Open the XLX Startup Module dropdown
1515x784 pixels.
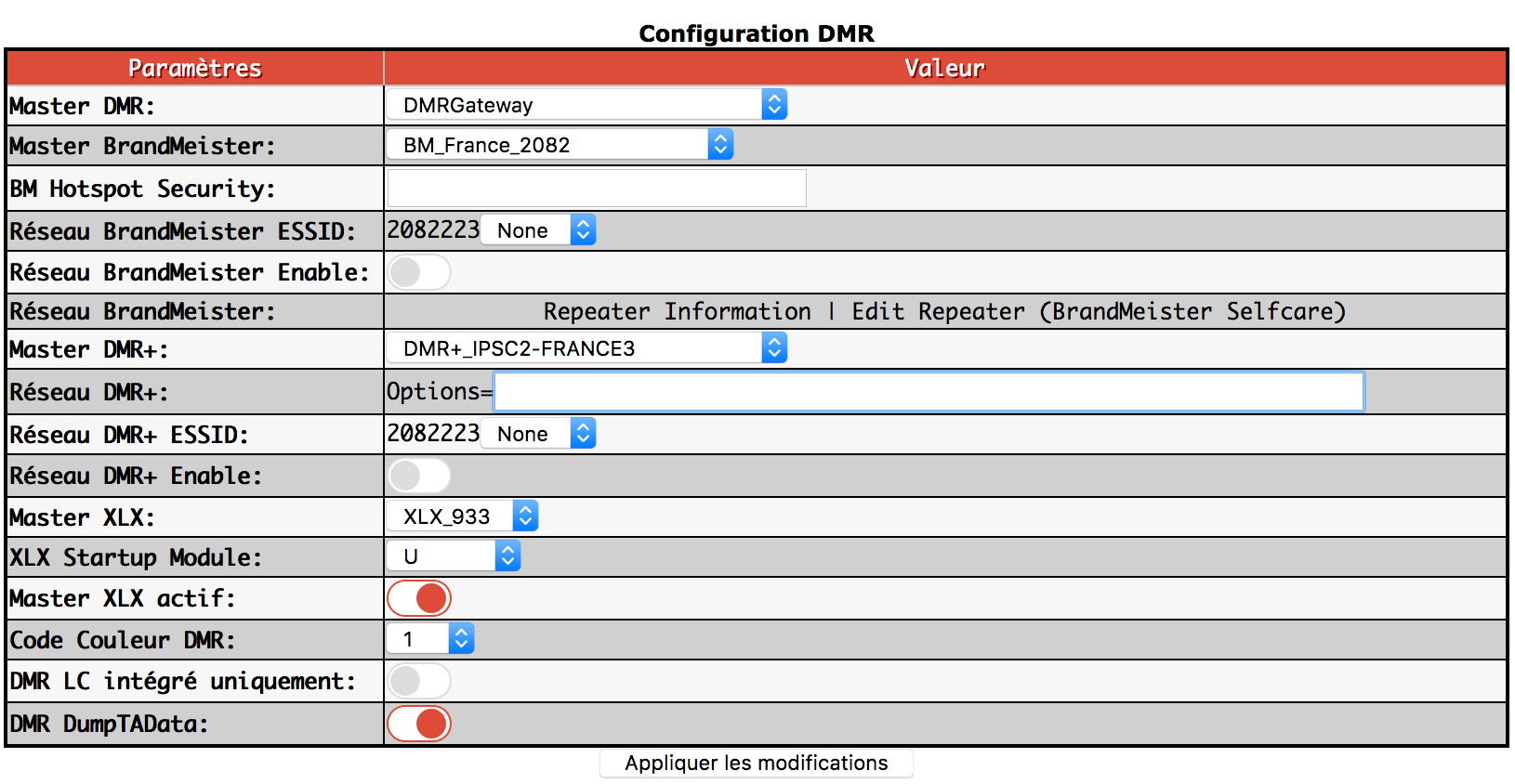[x=454, y=556]
